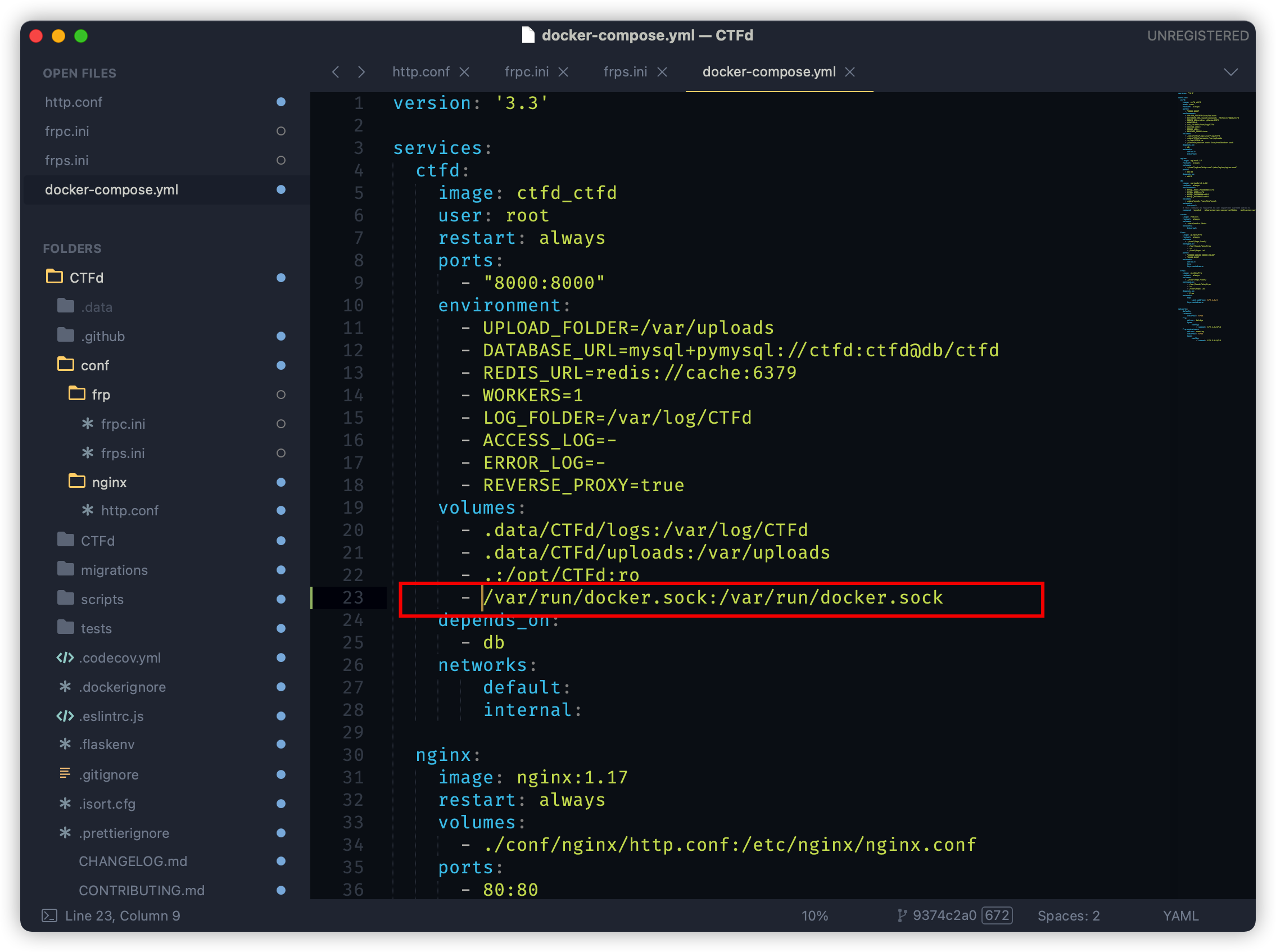Open syntax selection via the YAML label
Screen dimensions: 1276x952
1180,915
